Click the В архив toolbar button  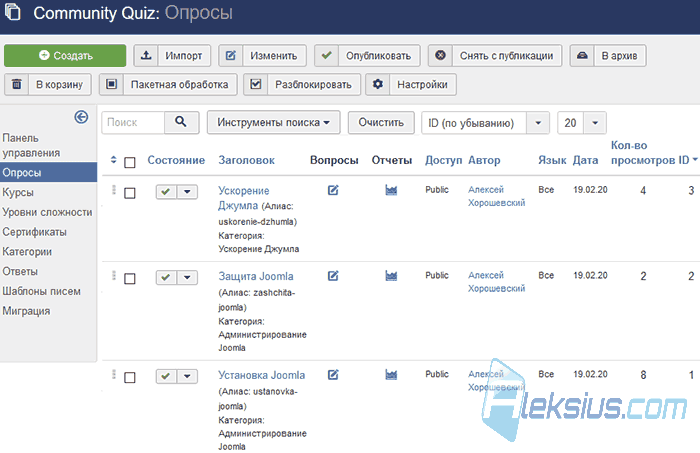(608, 55)
